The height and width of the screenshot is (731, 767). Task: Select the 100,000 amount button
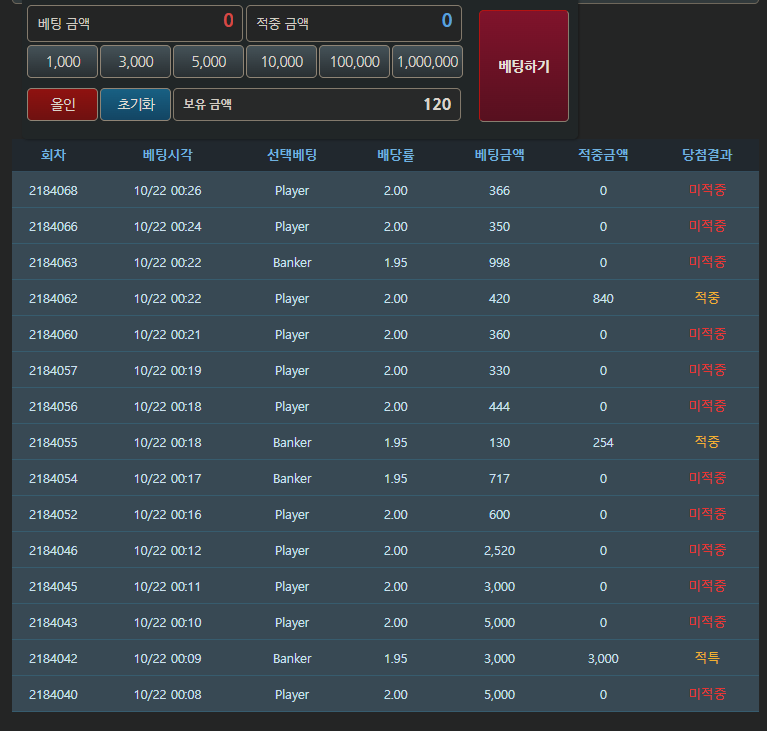coord(355,62)
